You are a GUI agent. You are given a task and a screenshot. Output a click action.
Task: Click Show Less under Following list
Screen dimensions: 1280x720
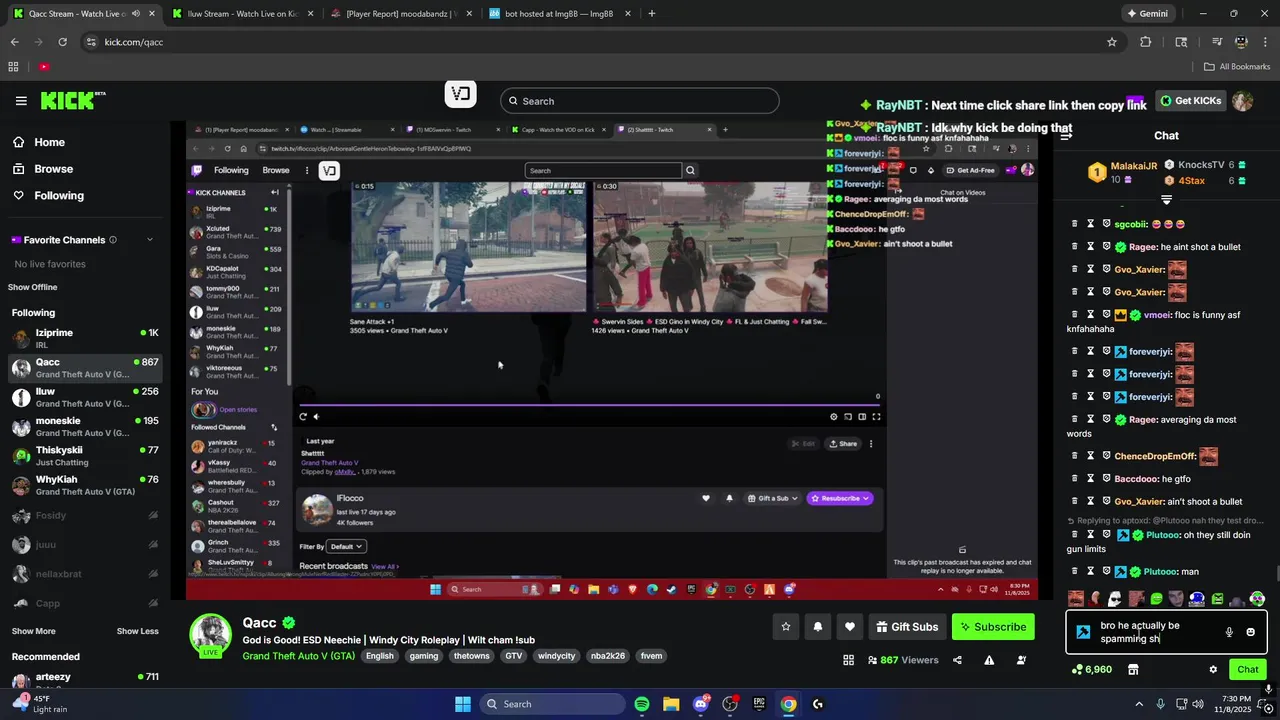(x=137, y=631)
